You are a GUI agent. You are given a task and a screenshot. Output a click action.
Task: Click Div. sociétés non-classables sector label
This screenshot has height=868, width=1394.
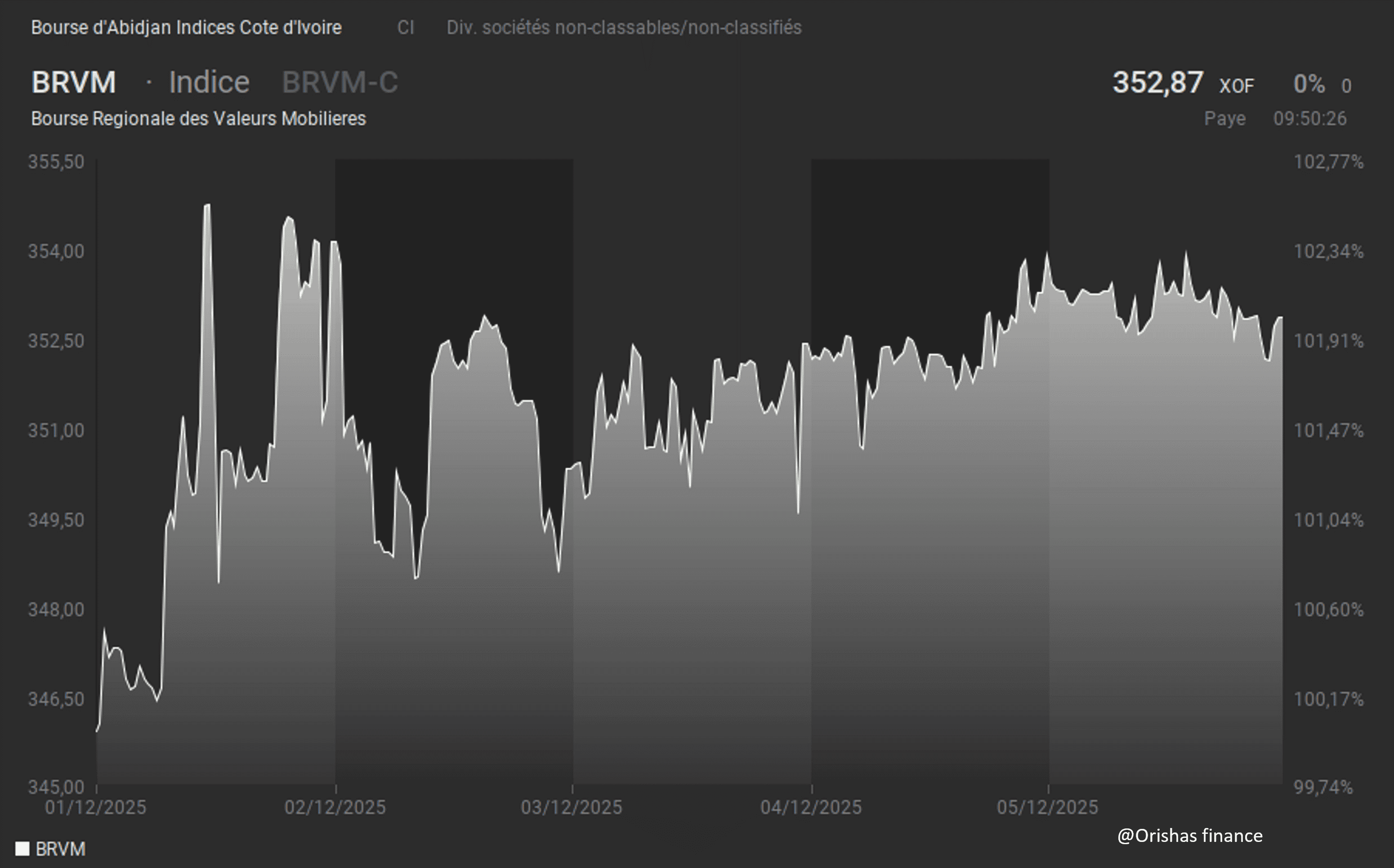(624, 27)
